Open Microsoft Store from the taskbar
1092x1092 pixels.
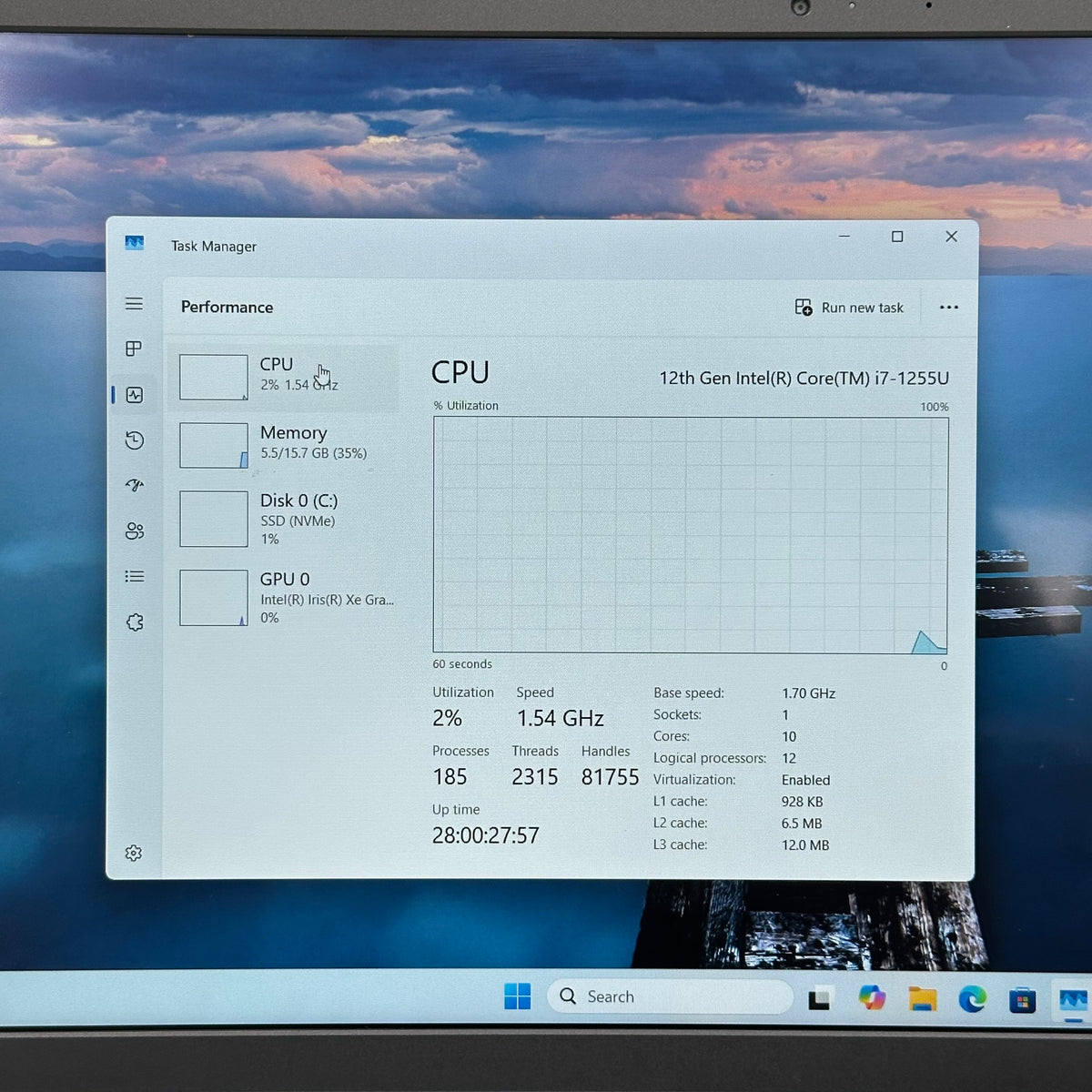[x=1023, y=1000]
